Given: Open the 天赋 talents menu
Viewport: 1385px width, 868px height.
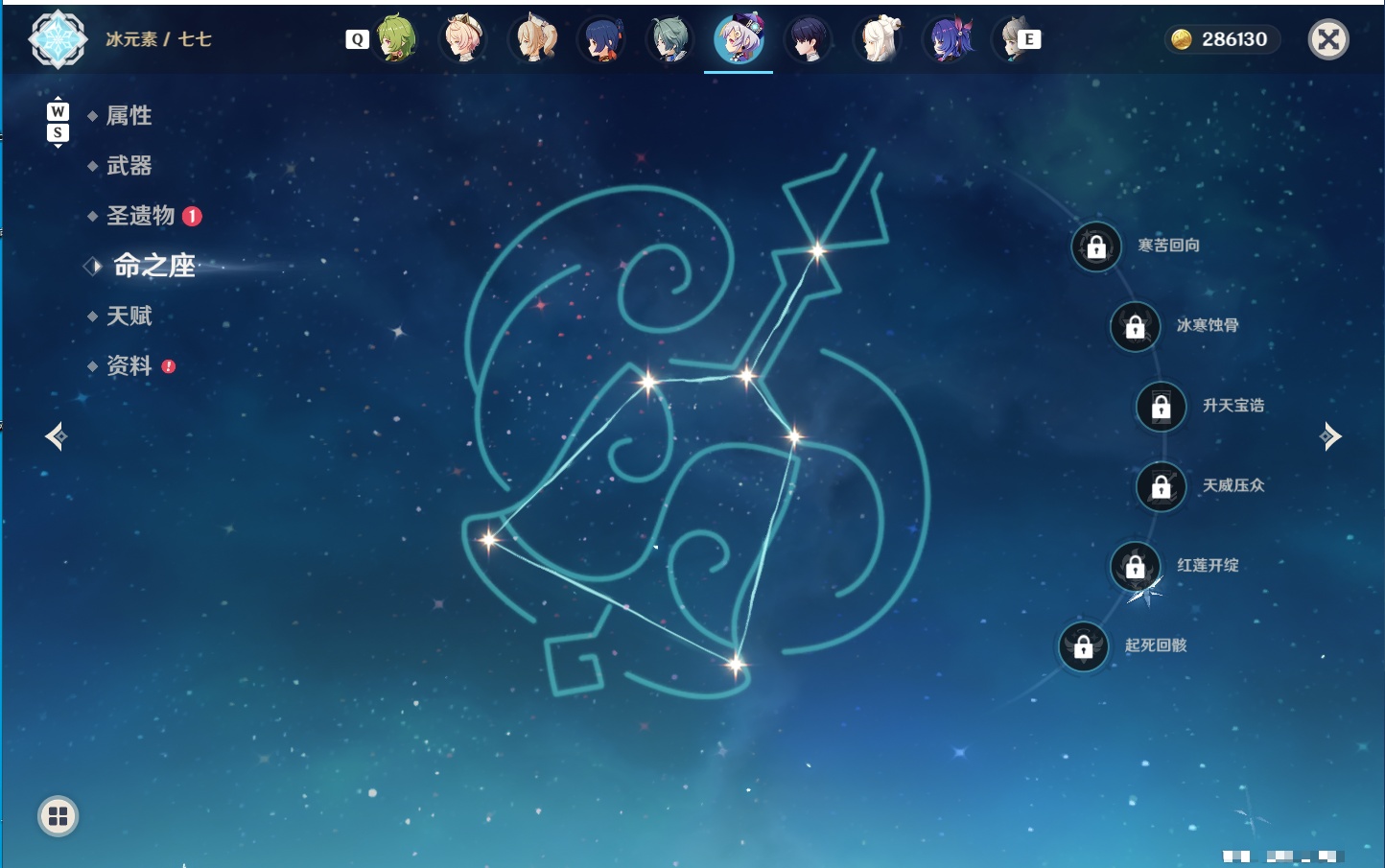Looking at the screenshot, I should point(129,316).
